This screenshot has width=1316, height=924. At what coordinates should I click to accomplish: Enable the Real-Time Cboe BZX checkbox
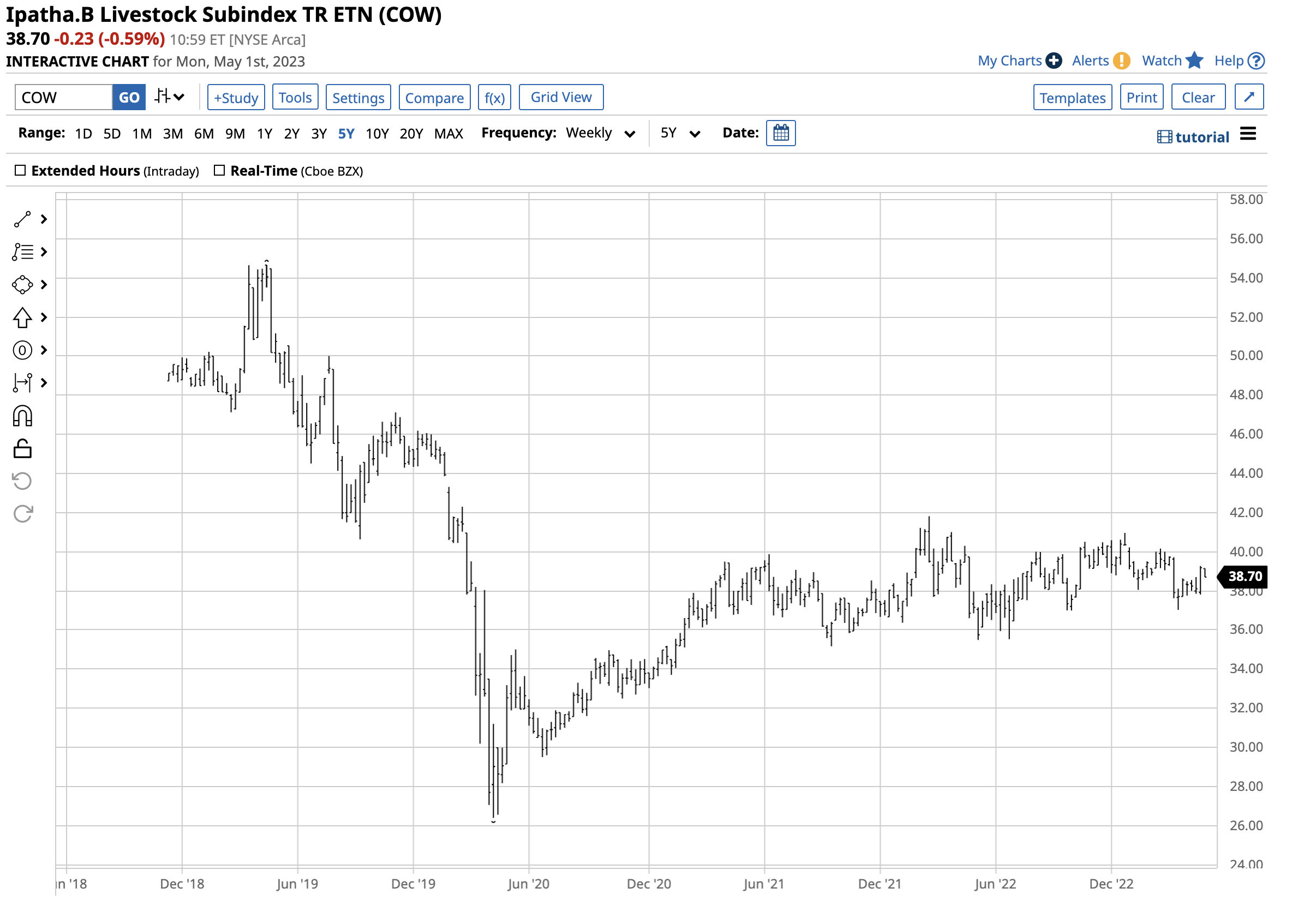219,171
